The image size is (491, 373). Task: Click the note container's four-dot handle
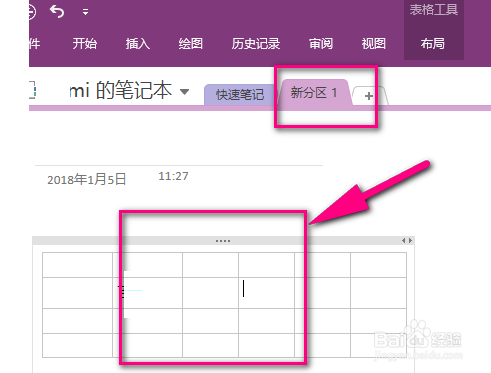[223, 241]
